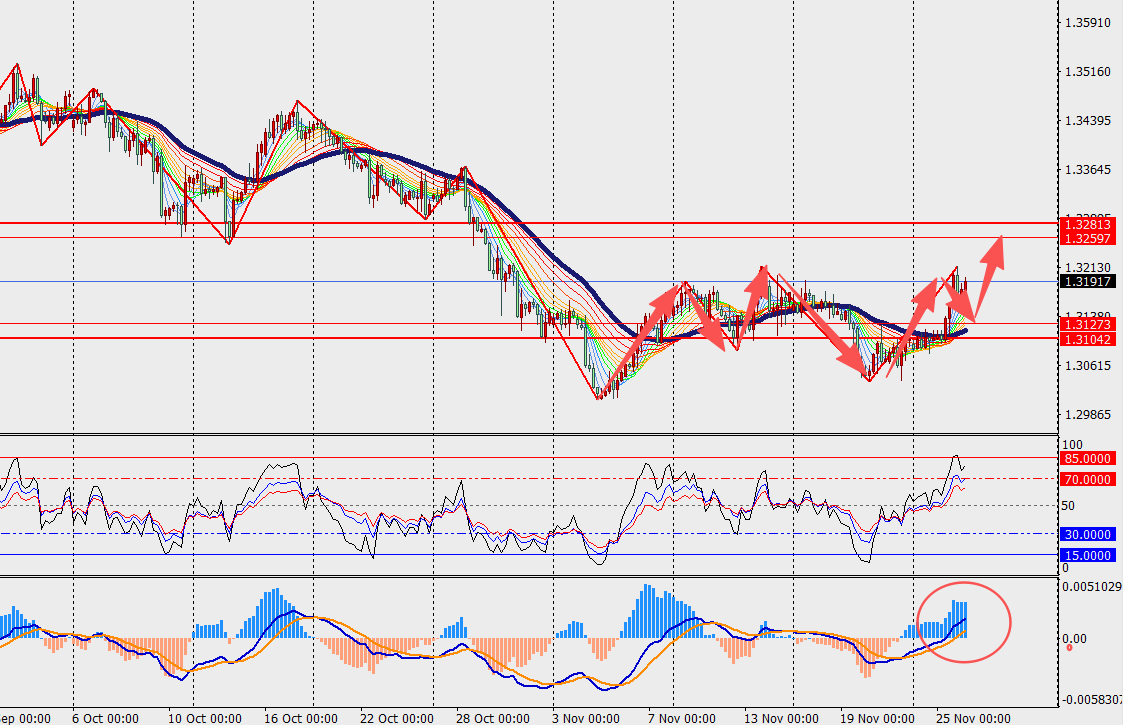1124x725 pixels.
Task: Click the 1.31042 support price label
Action: pyautogui.click(x=1087, y=339)
